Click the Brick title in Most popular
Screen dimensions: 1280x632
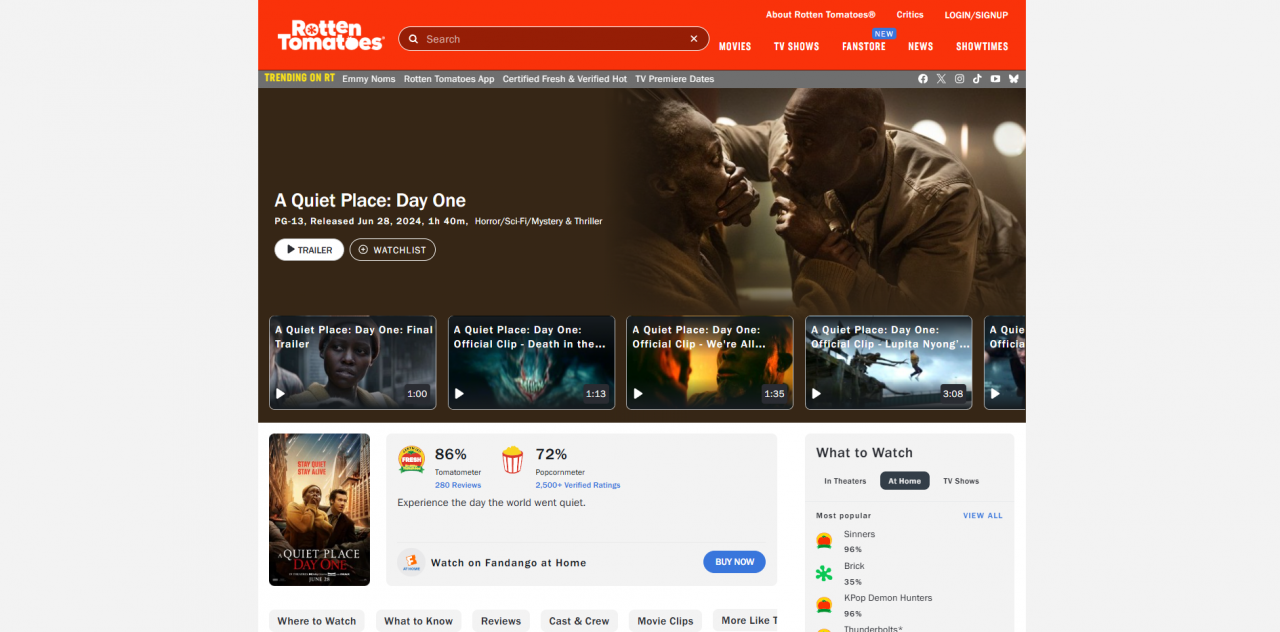point(854,566)
